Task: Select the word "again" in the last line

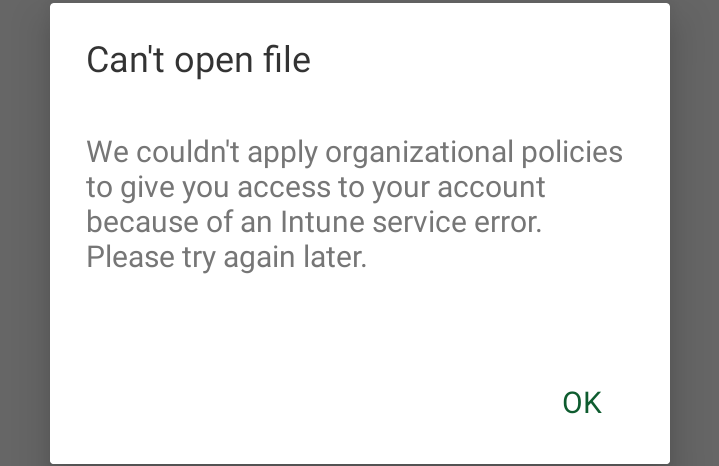Action: [x=250, y=258]
